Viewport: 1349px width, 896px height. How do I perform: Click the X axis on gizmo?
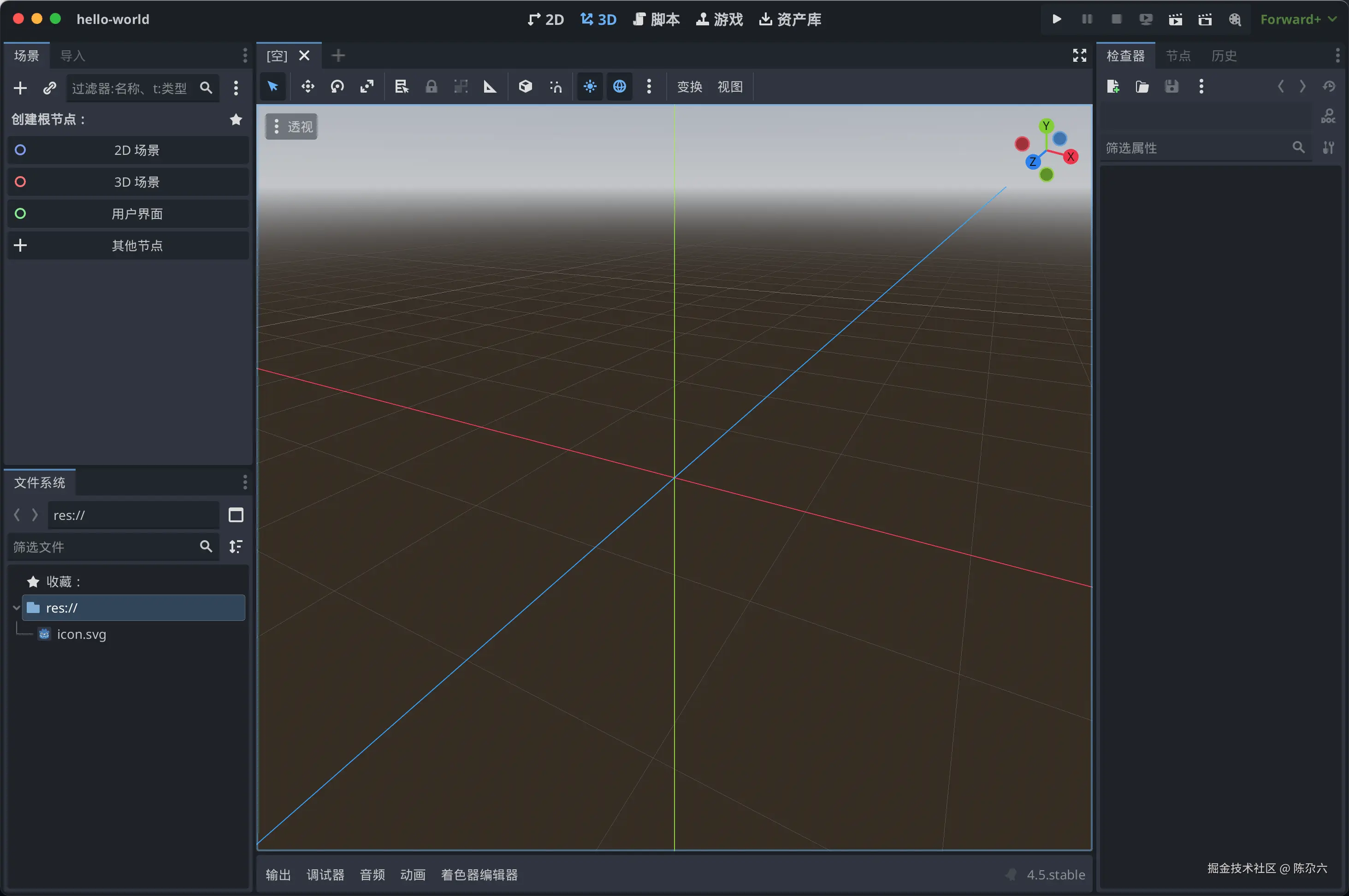click(x=1071, y=157)
